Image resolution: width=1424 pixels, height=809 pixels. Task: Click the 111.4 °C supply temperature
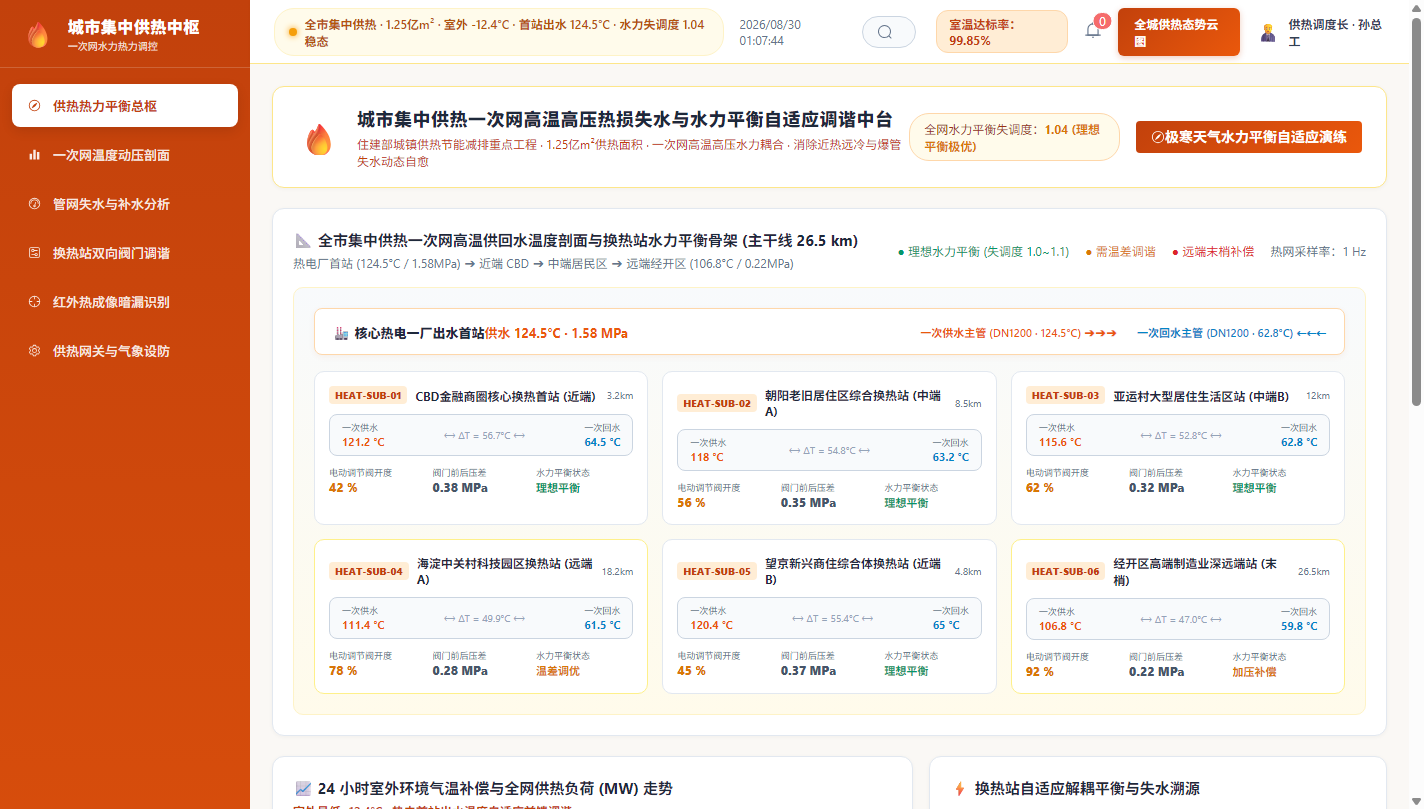363,625
